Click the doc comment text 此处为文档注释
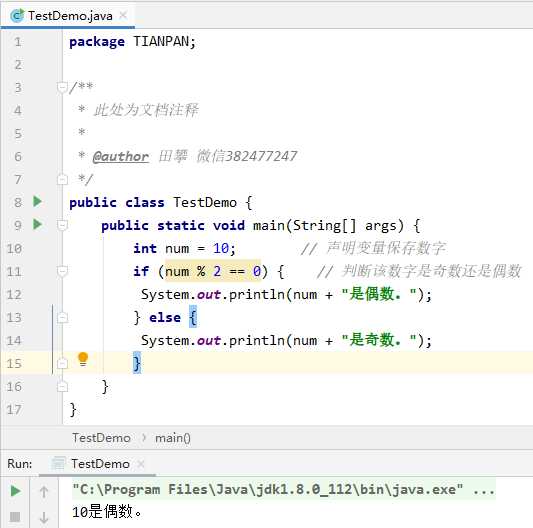533x528 pixels. (146, 110)
